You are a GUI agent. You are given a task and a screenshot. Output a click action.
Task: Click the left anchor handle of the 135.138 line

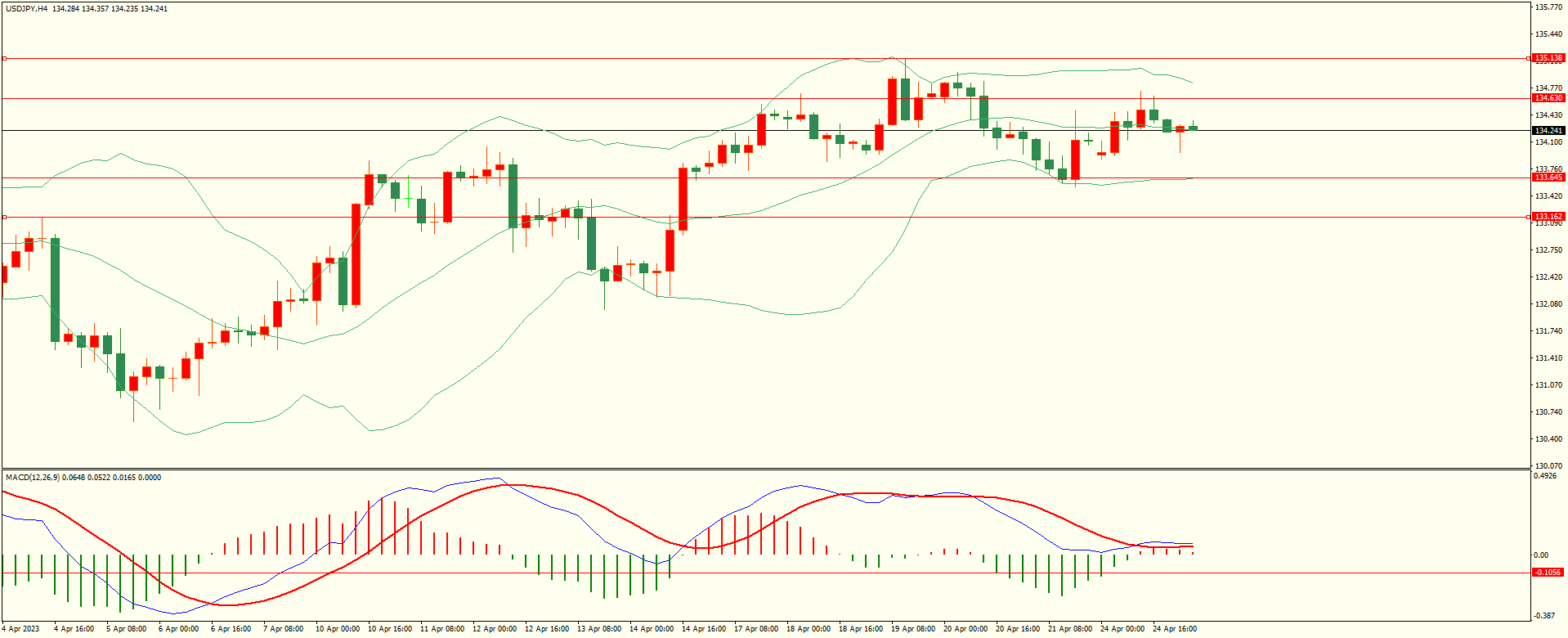coord(5,58)
